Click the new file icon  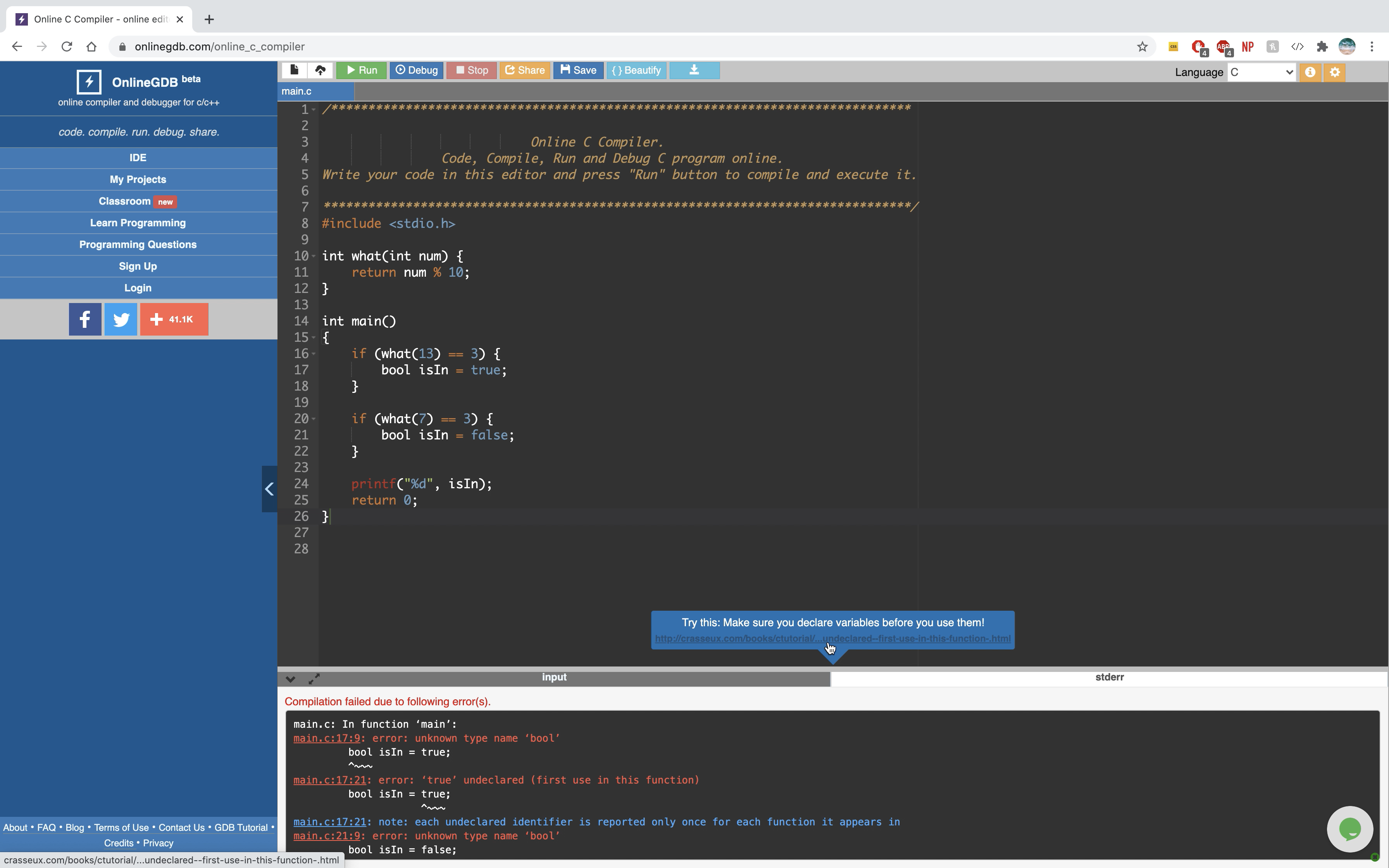tap(295, 70)
